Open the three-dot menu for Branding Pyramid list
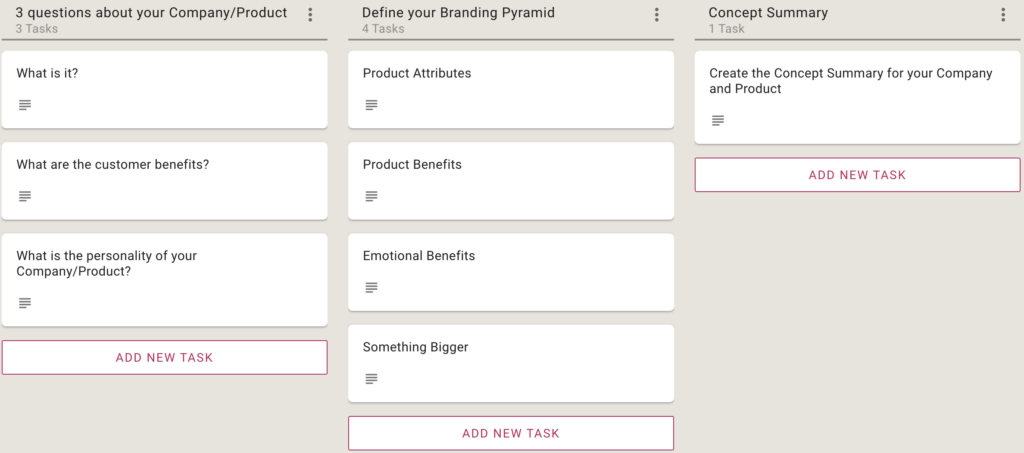This screenshot has height=453, width=1024. coord(656,15)
